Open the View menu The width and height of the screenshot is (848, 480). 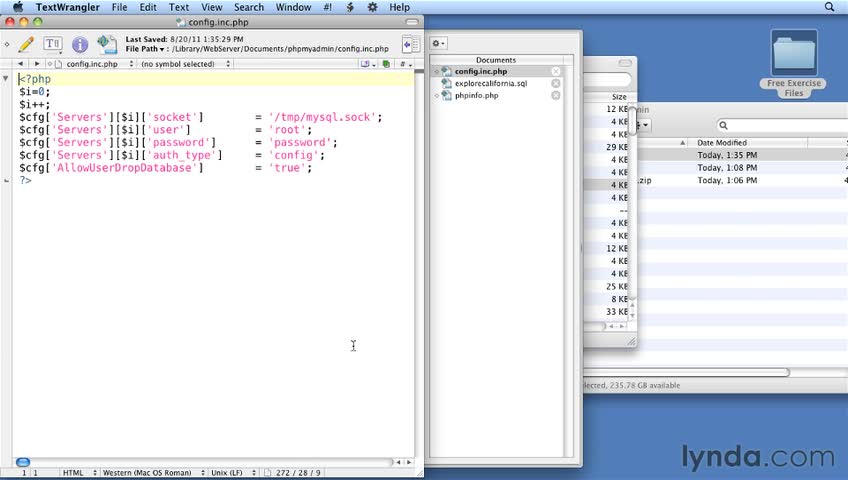[211, 7]
